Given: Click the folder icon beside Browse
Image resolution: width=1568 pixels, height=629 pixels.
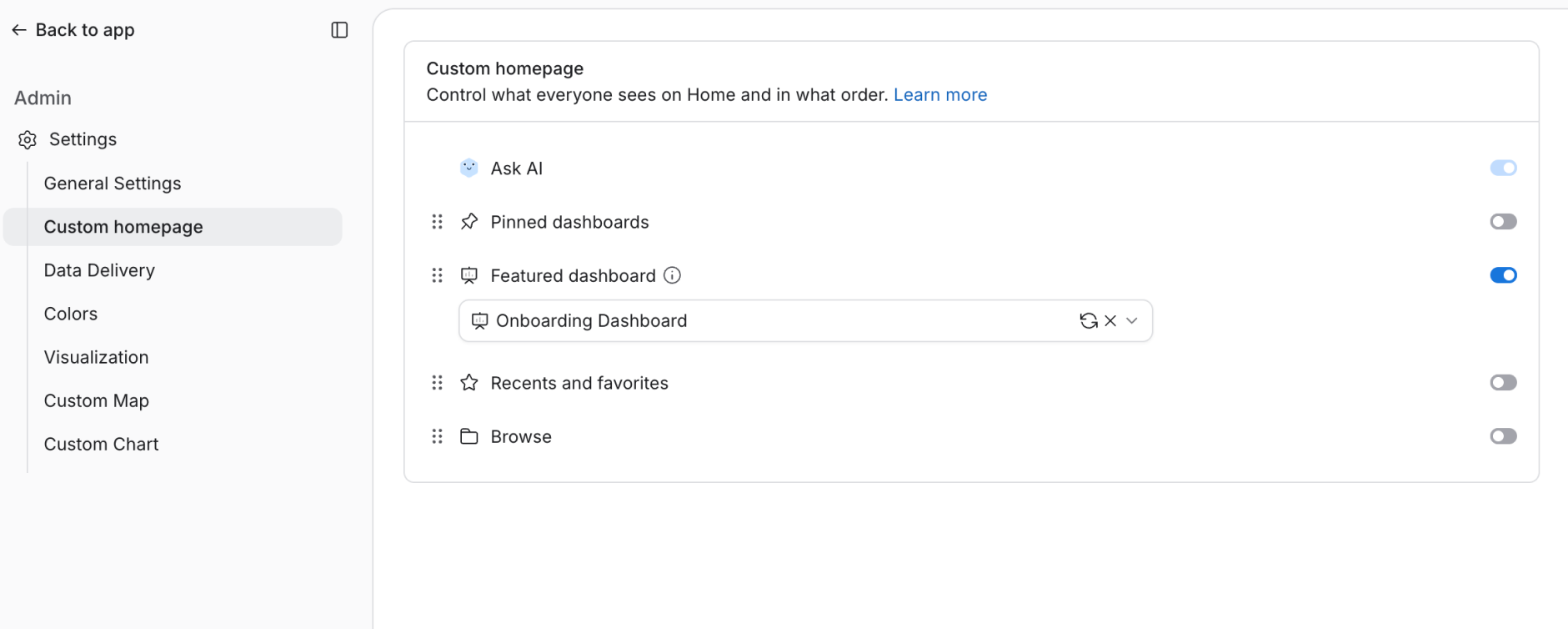Looking at the screenshot, I should pos(469,436).
